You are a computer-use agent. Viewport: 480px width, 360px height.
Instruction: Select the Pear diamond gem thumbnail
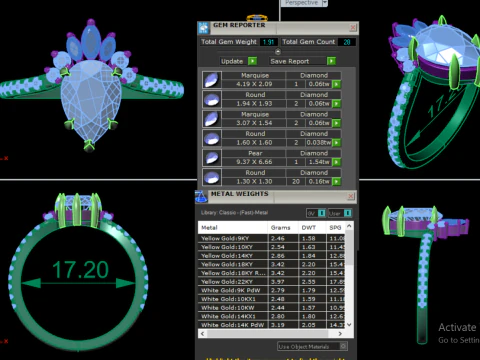pyautogui.click(x=212, y=158)
